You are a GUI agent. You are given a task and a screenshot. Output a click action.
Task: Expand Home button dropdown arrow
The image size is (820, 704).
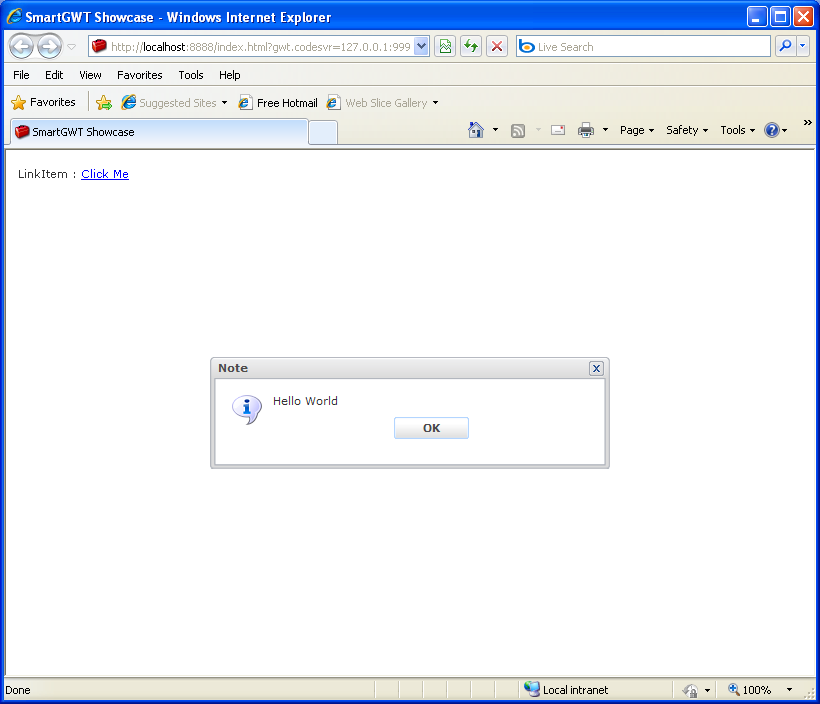tap(495, 130)
